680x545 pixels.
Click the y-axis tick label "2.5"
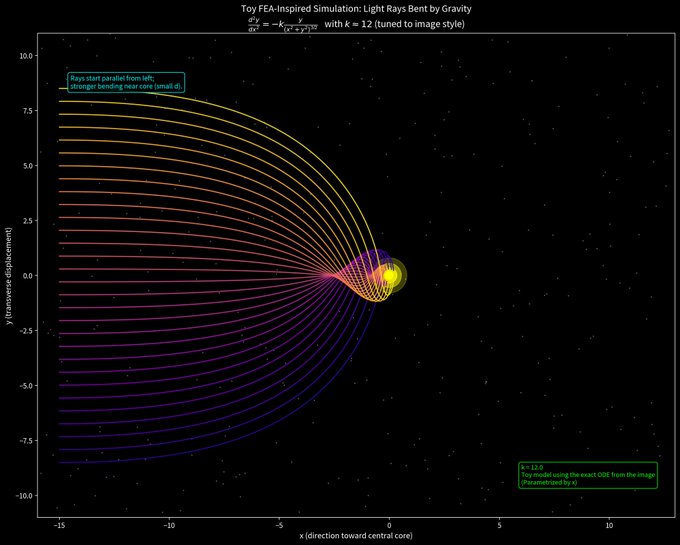pyautogui.click(x=26, y=221)
